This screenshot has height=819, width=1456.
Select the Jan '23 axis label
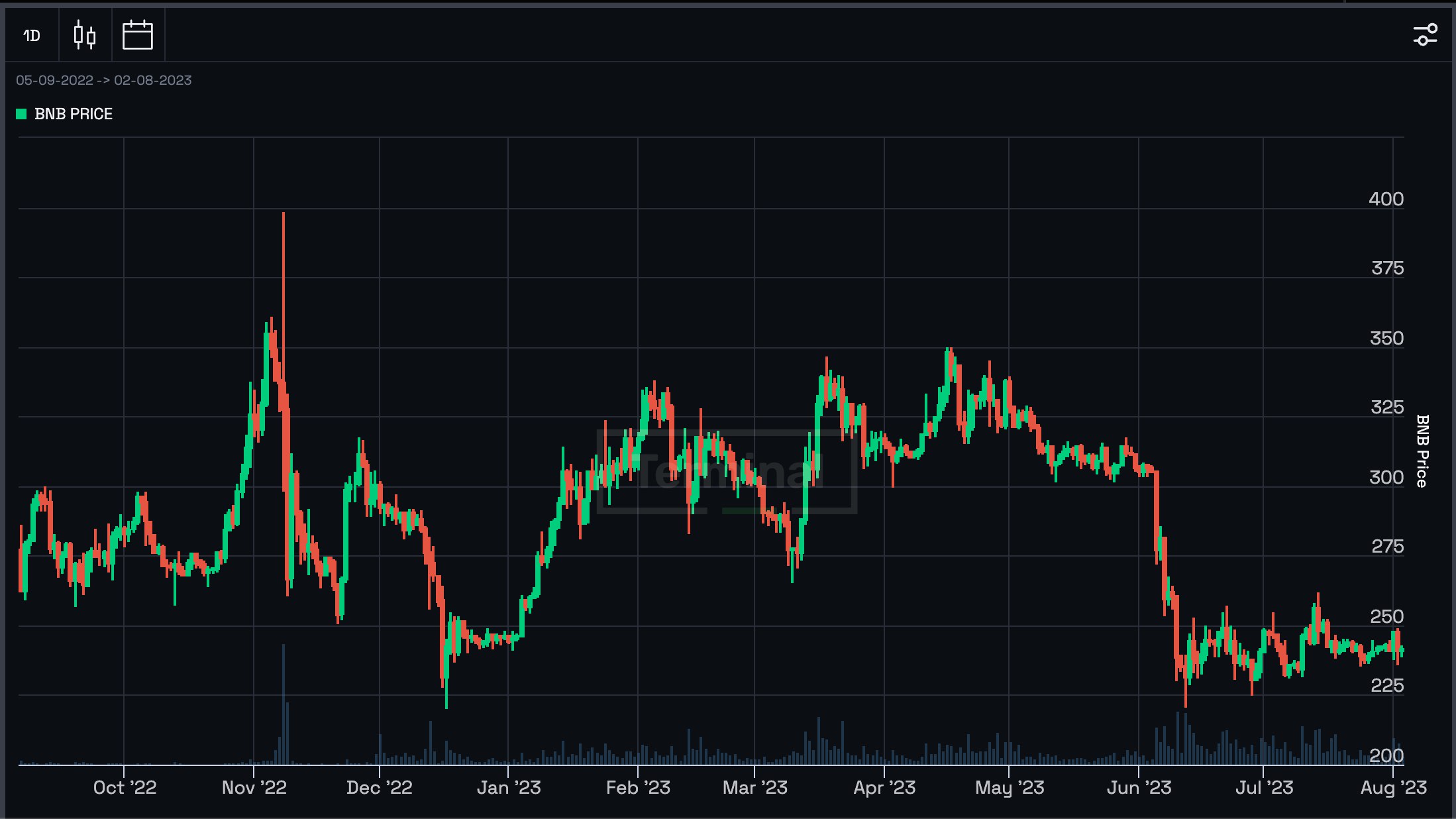509,787
